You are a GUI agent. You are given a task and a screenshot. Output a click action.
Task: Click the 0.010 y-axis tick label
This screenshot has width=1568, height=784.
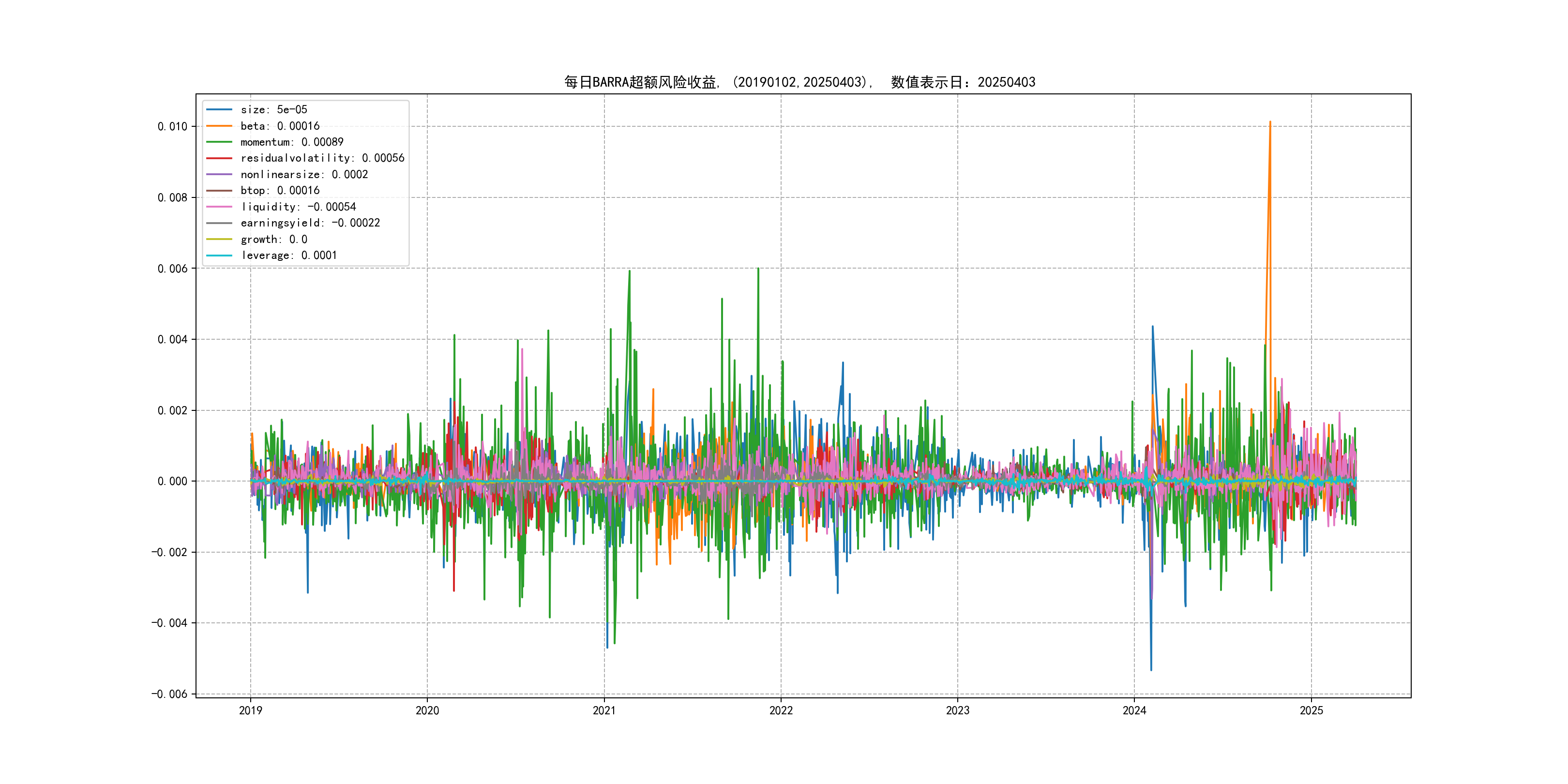(x=172, y=127)
